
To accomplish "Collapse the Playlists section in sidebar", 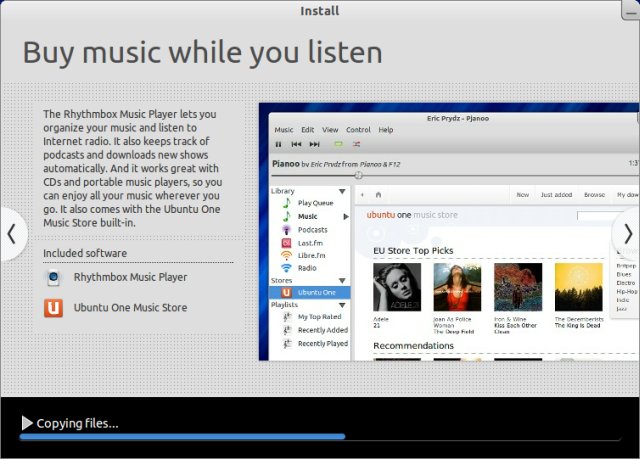I will click(342, 305).
